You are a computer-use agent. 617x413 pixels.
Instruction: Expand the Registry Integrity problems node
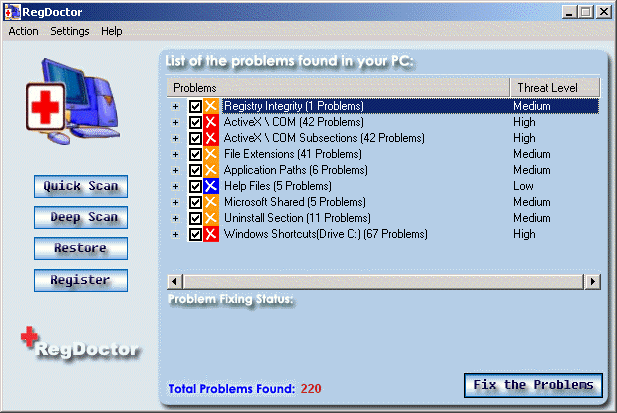175,106
